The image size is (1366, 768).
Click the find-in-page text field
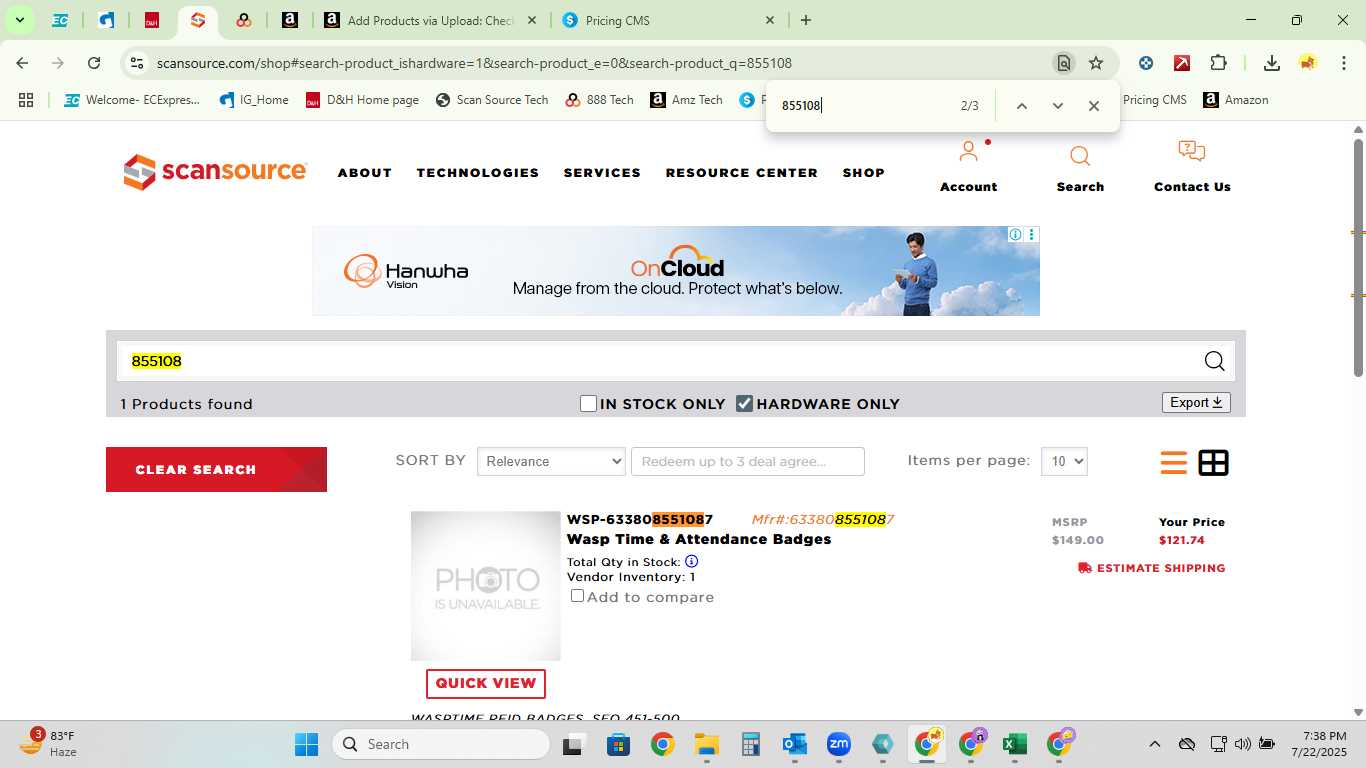point(862,106)
